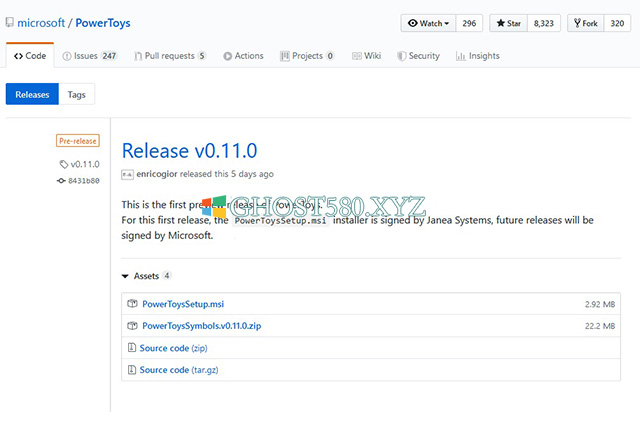Click the eye icon in Watch button

tap(413, 23)
